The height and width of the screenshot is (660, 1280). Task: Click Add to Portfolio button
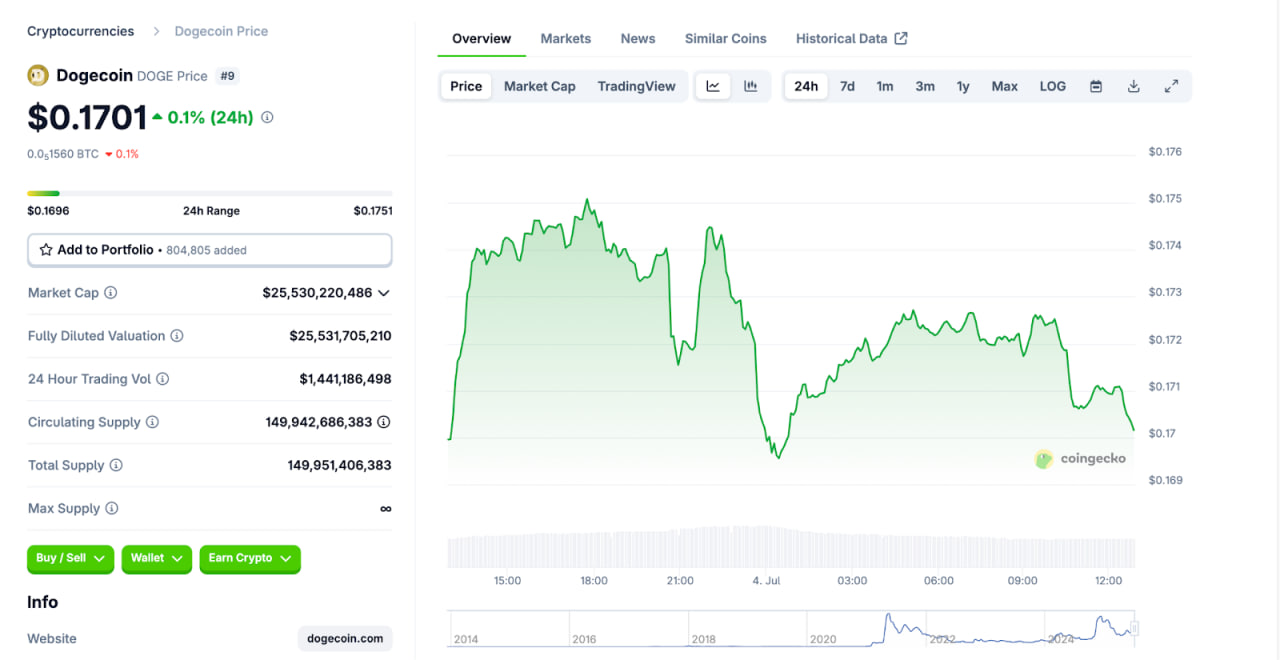tap(209, 250)
